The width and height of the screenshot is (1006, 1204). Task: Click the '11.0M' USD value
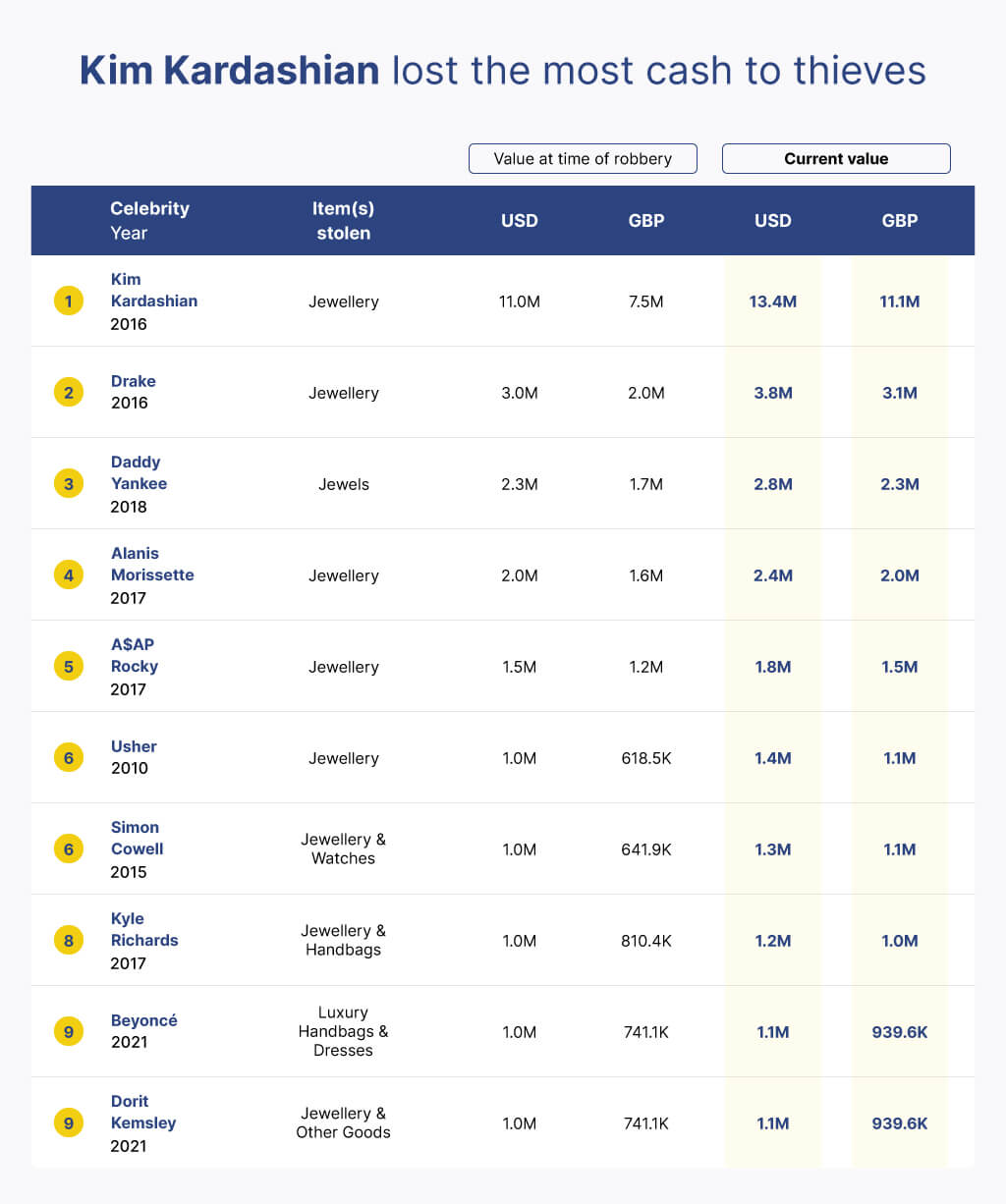click(520, 301)
